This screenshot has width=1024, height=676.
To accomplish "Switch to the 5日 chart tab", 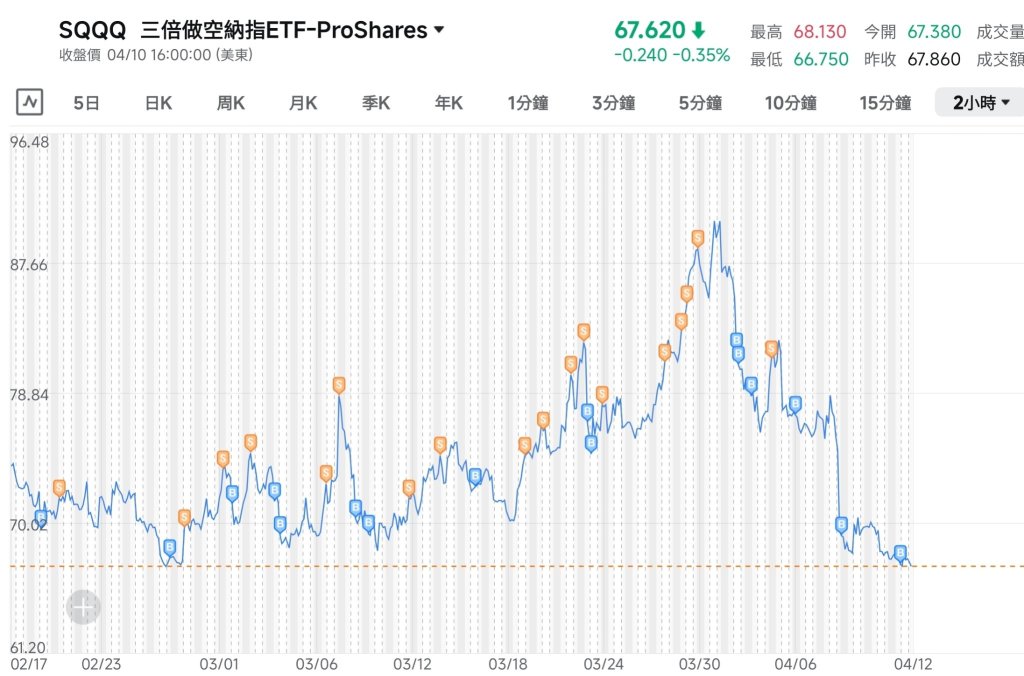I will [86, 103].
